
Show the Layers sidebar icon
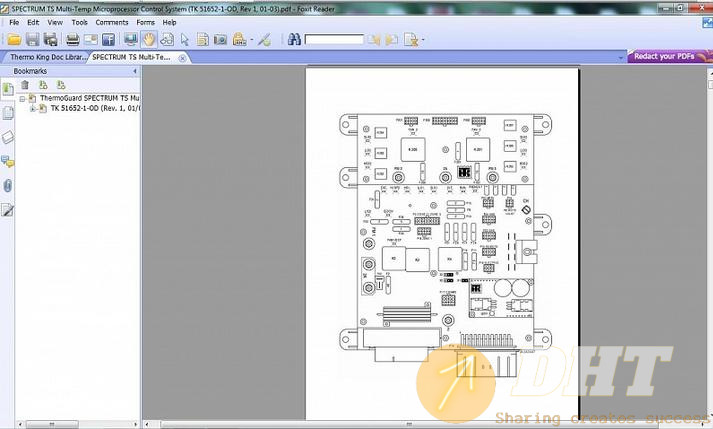click(8, 137)
